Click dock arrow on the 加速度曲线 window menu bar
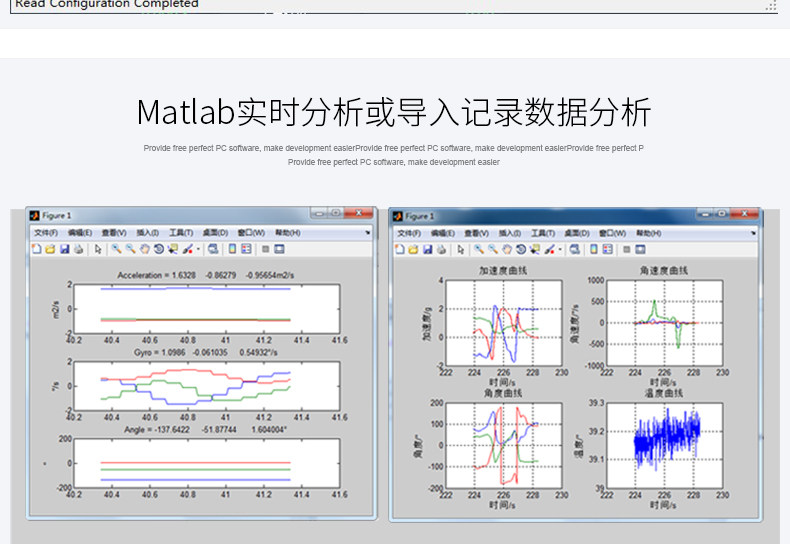The height and width of the screenshot is (544, 790). (753, 233)
